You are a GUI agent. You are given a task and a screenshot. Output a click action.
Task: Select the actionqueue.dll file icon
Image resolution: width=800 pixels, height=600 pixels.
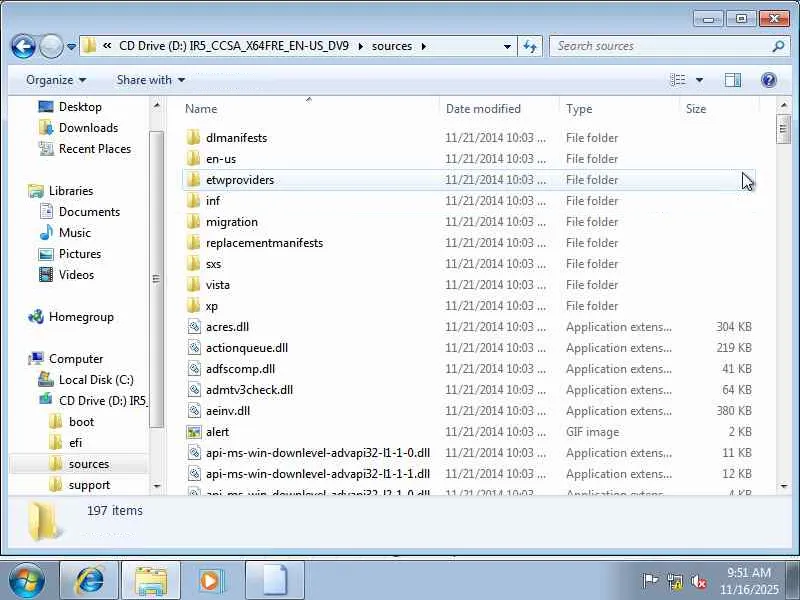click(194, 347)
